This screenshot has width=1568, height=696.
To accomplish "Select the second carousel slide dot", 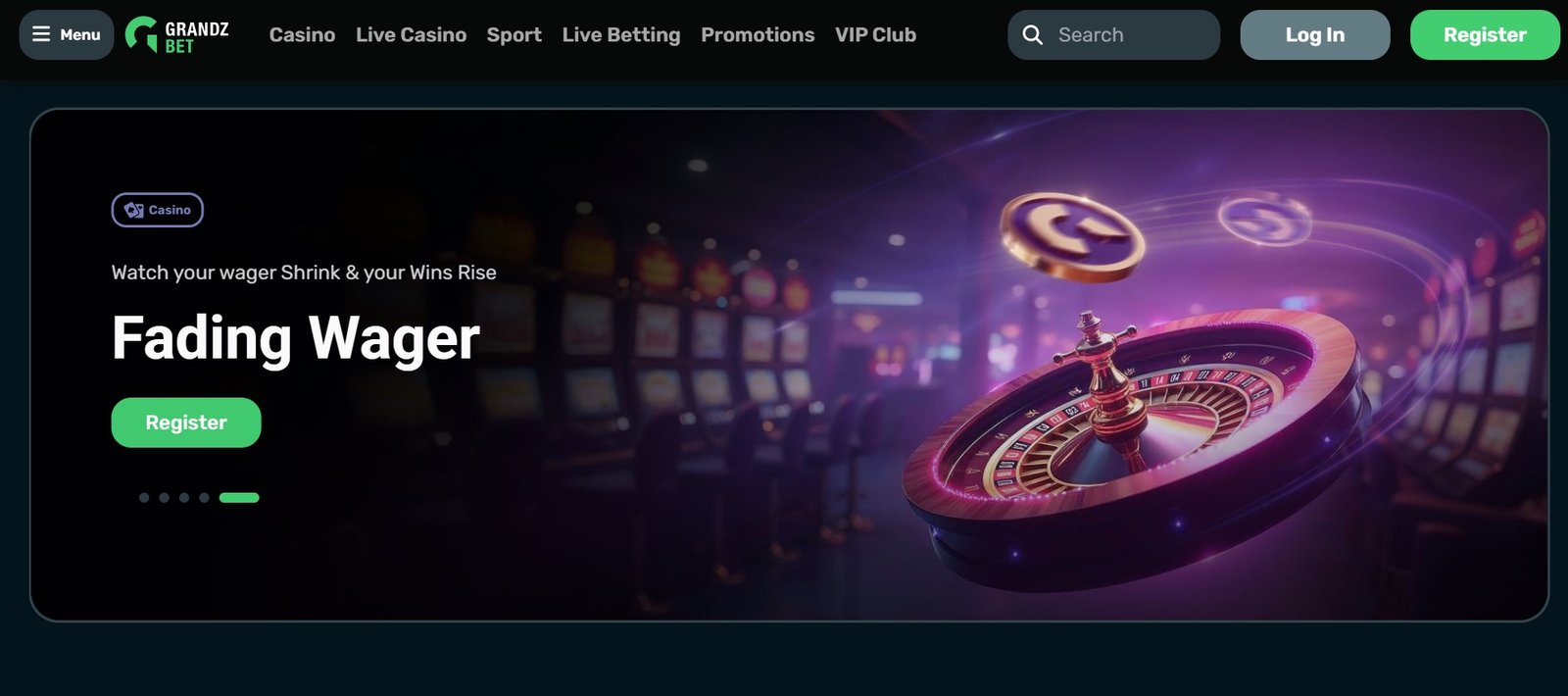I will [164, 498].
